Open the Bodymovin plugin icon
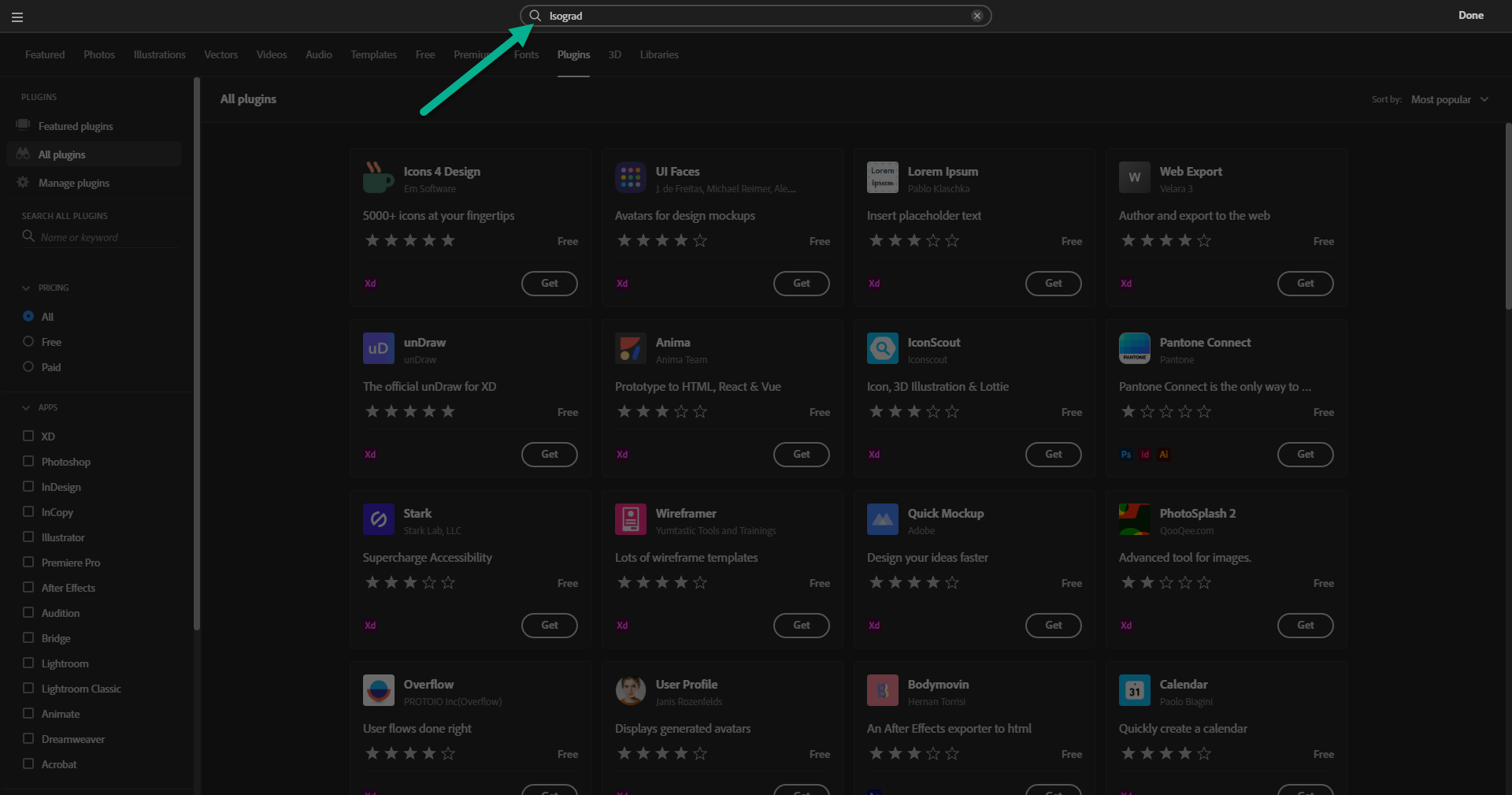The height and width of the screenshot is (795, 1512). pos(883,690)
